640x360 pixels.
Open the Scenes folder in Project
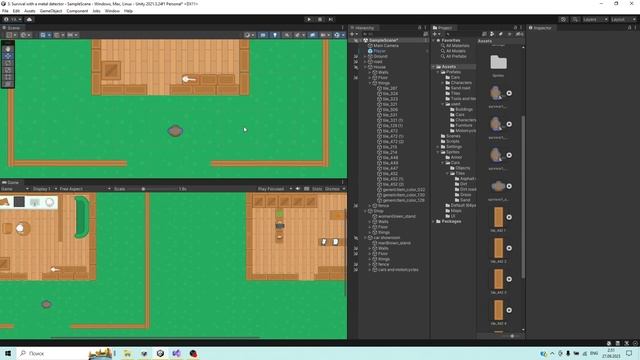click(453, 136)
